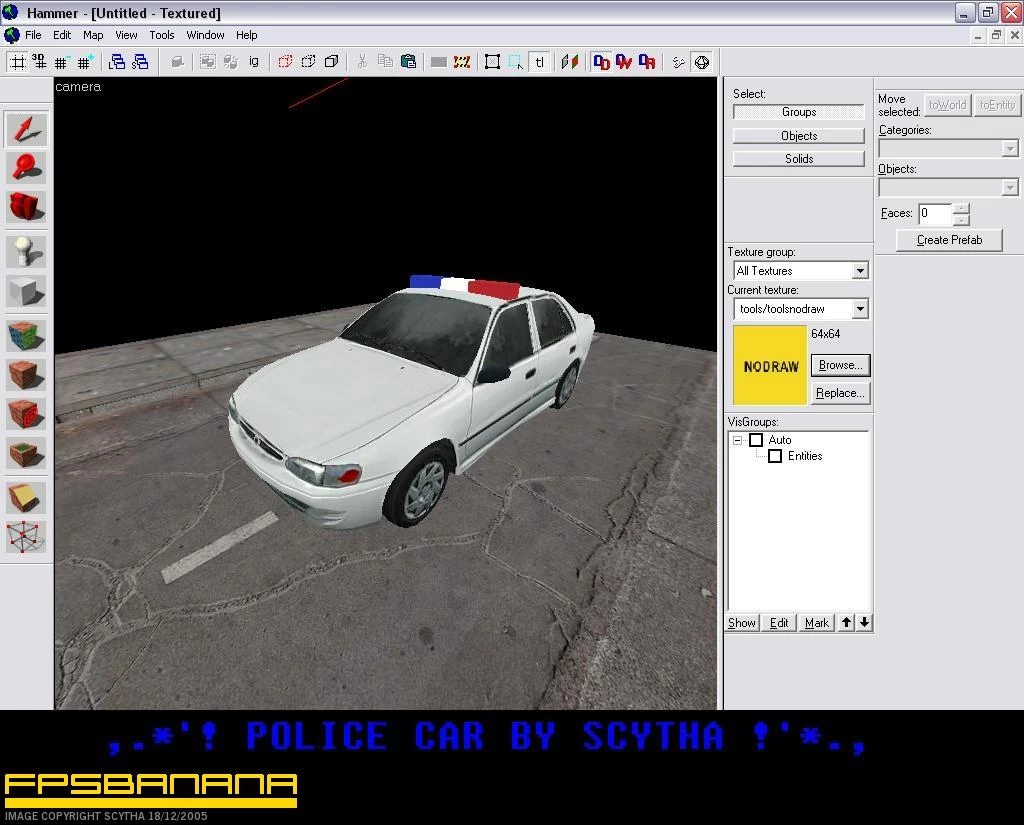Click the Replace... texture button
This screenshot has width=1024, height=825.
840,393
